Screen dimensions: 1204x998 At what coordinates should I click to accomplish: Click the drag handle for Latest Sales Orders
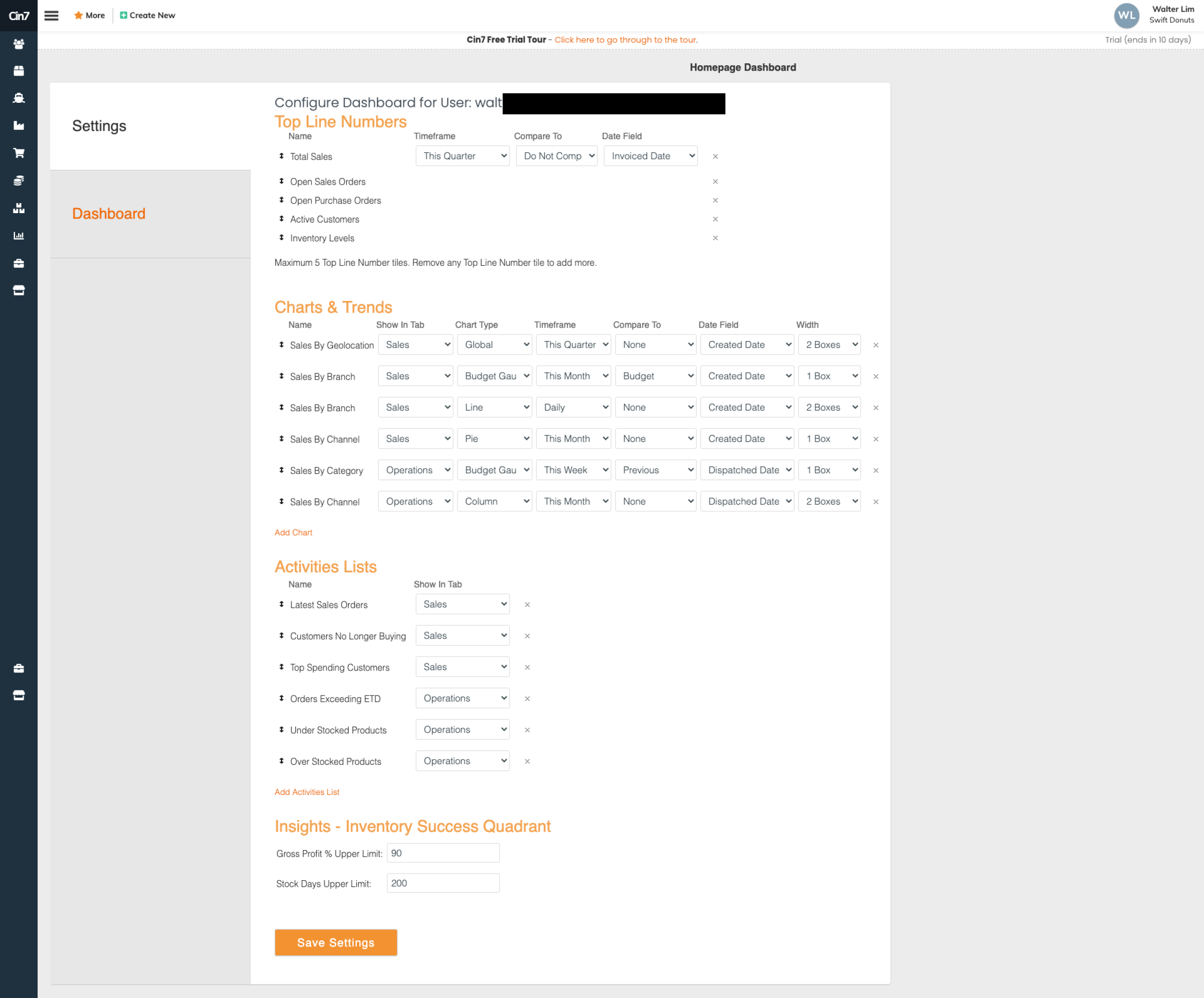[281, 604]
